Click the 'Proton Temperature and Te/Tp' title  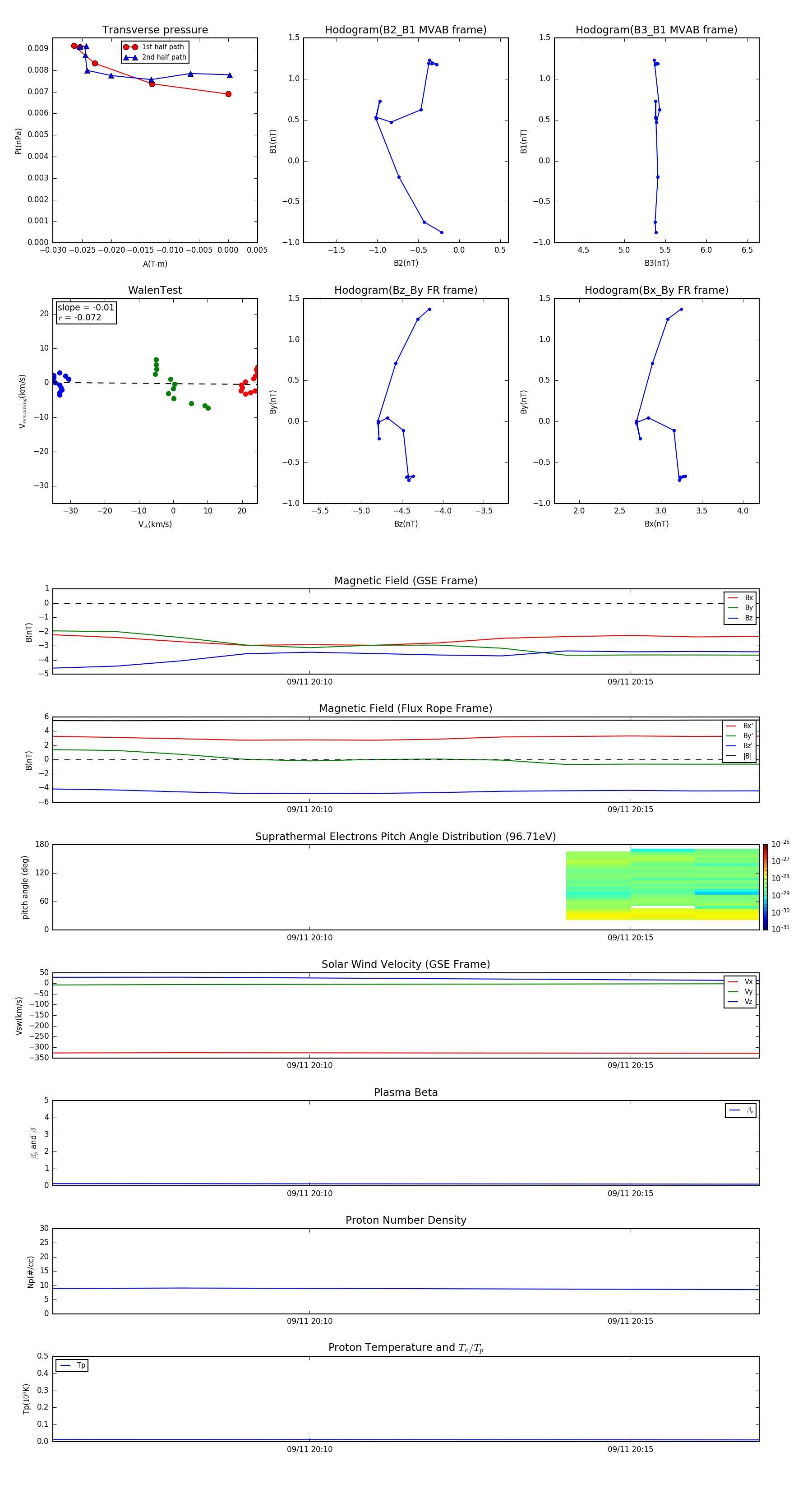[406, 1348]
